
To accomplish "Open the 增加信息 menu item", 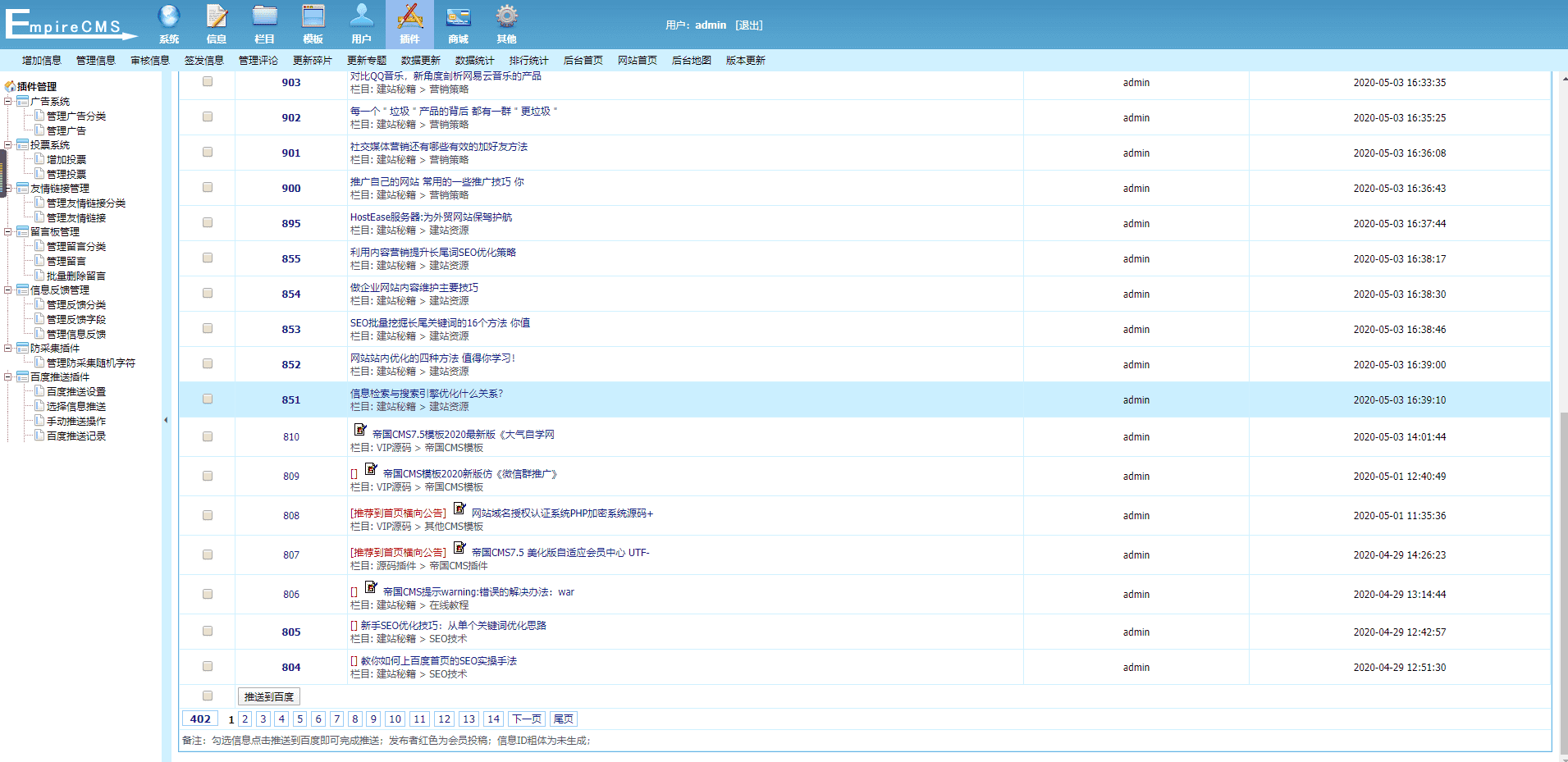I will click(x=42, y=61).
